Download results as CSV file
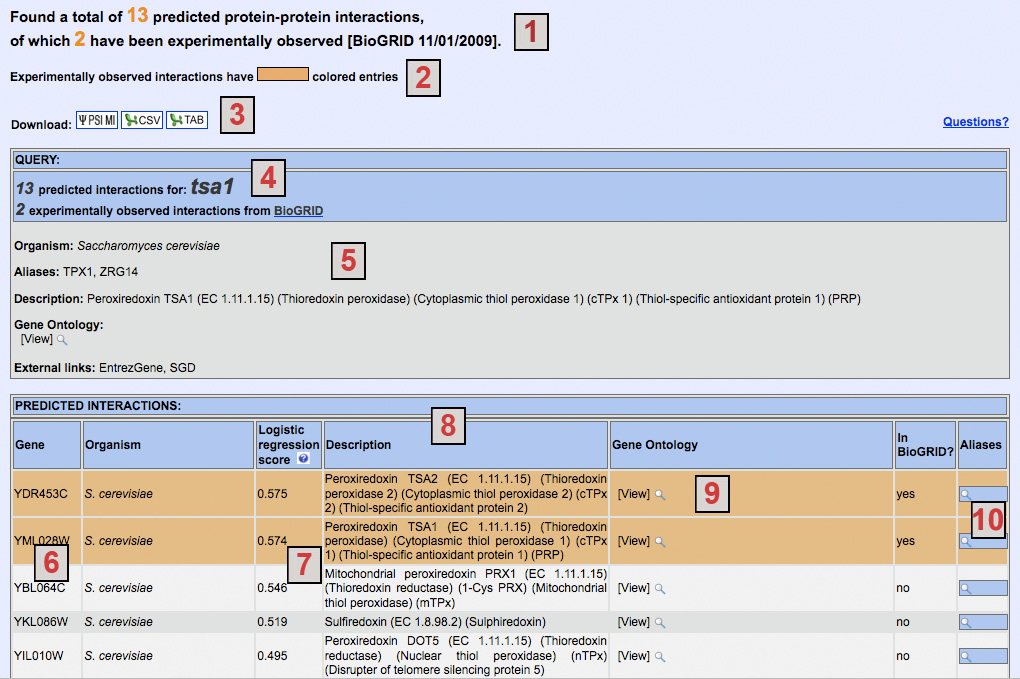1020x679 pixels. (141, 121)
